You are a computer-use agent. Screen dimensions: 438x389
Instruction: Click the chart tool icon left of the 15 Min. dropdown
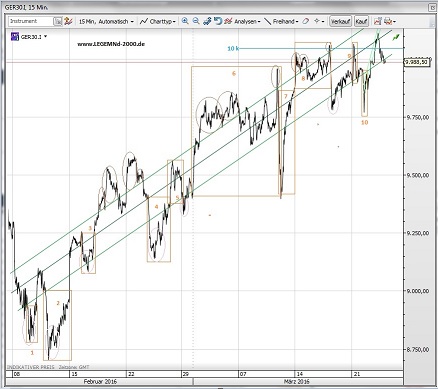point(68,21)
